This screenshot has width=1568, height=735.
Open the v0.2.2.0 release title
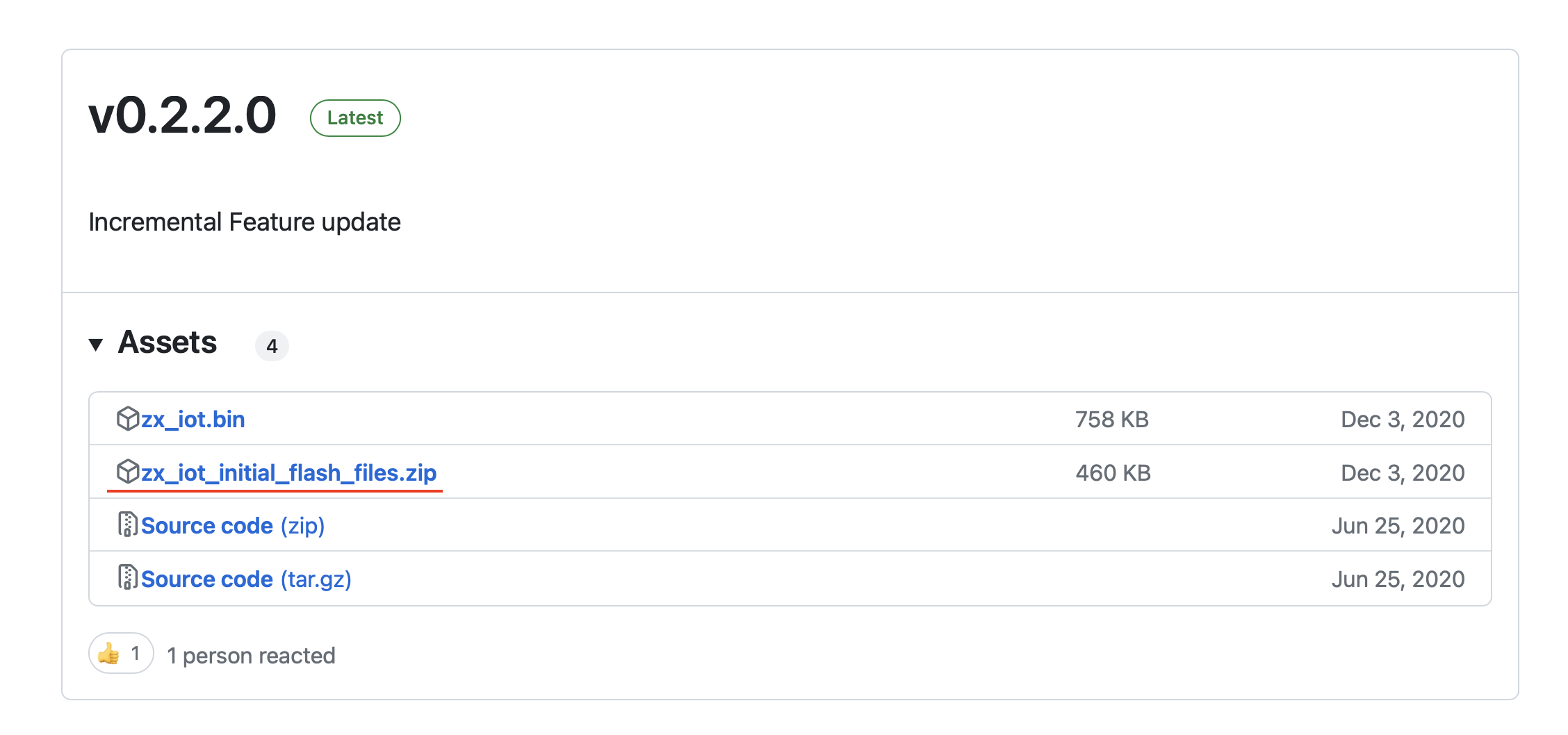pyautogui.click(x=183, y=115)
